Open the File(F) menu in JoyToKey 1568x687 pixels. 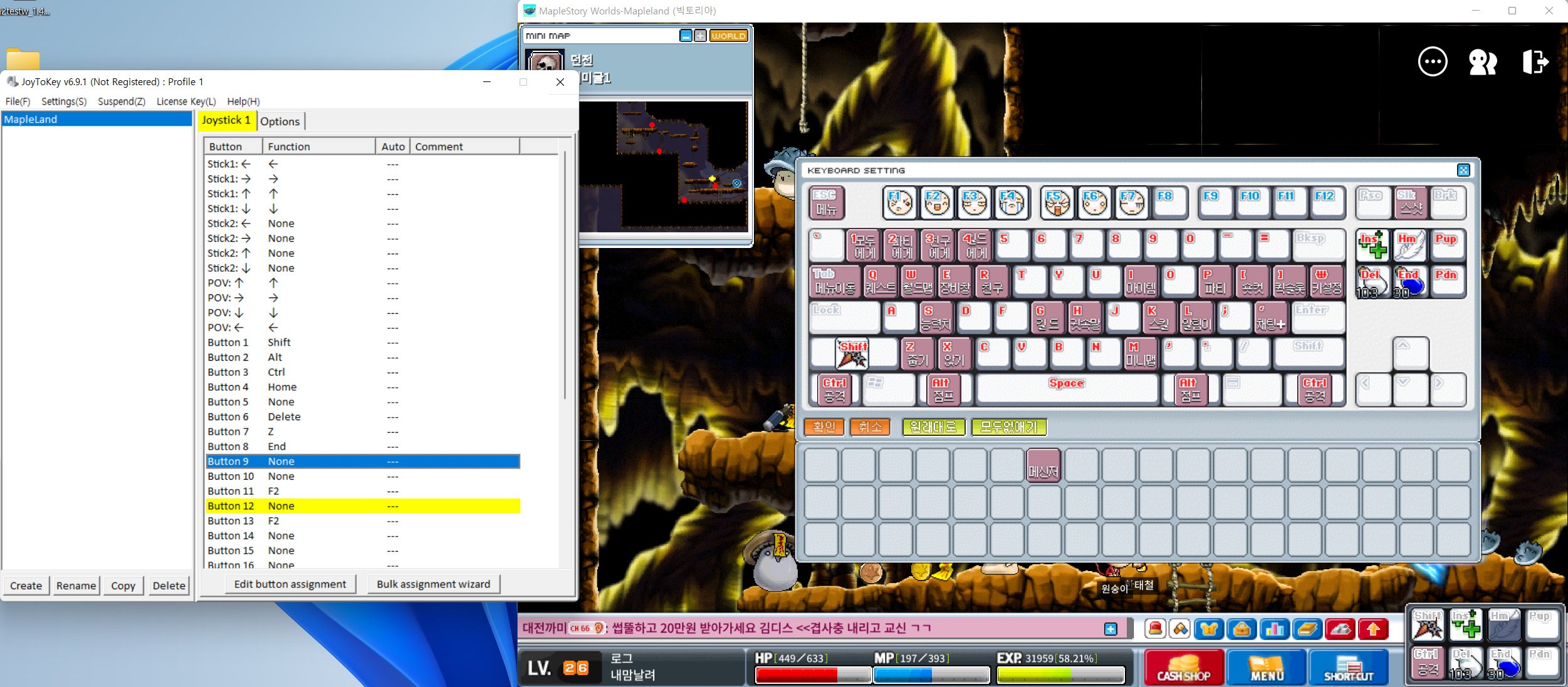point(18,101)
